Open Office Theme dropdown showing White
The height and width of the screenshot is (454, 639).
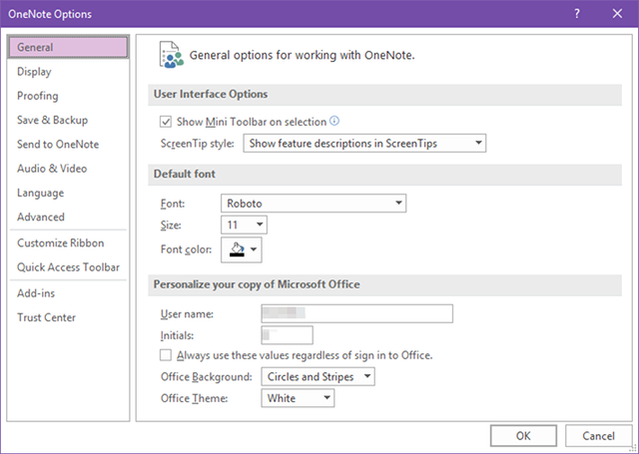pyautogui.click(x=297, y=398)
